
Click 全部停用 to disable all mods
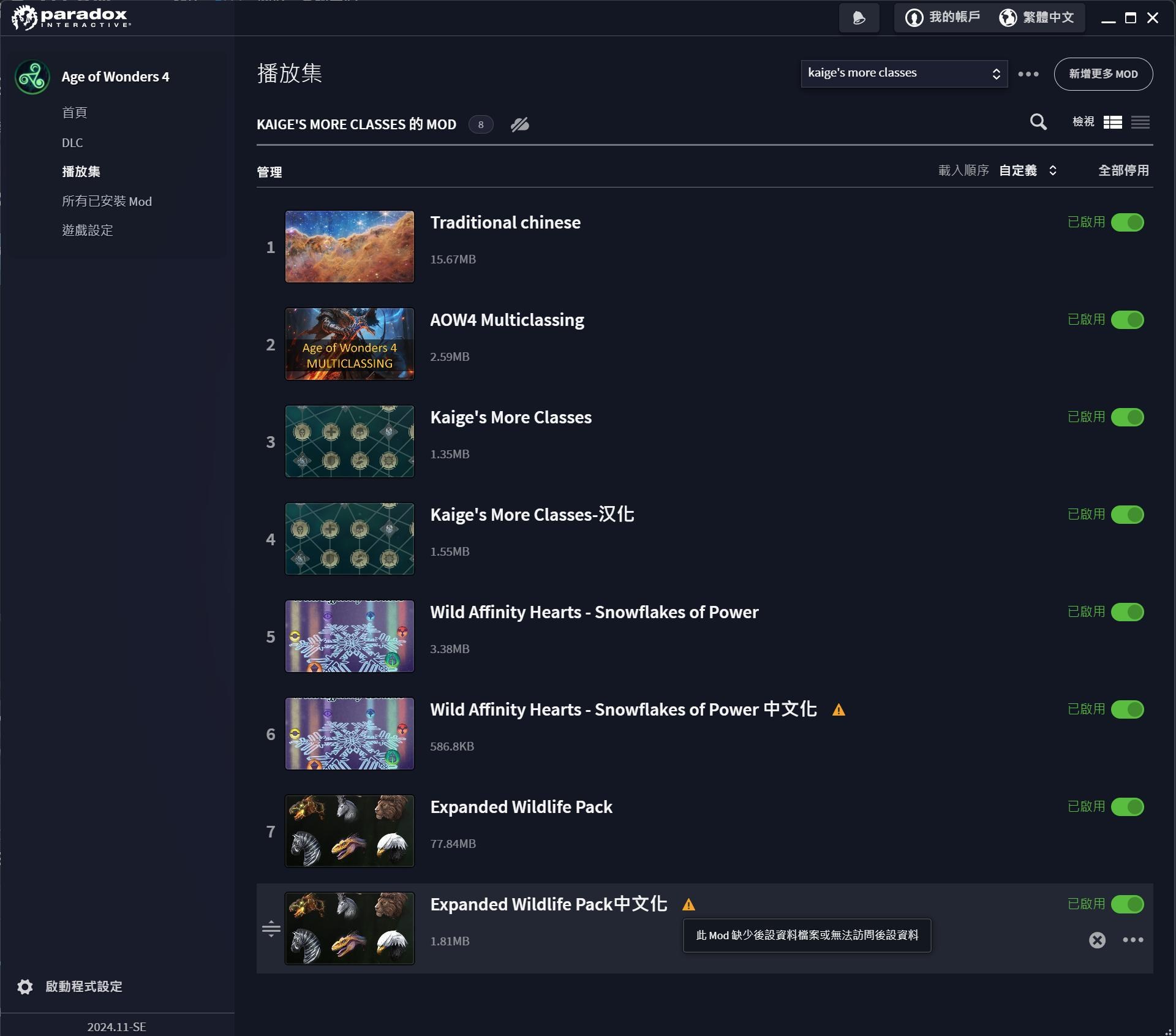pyautogui.click(x=1123, y=170)
